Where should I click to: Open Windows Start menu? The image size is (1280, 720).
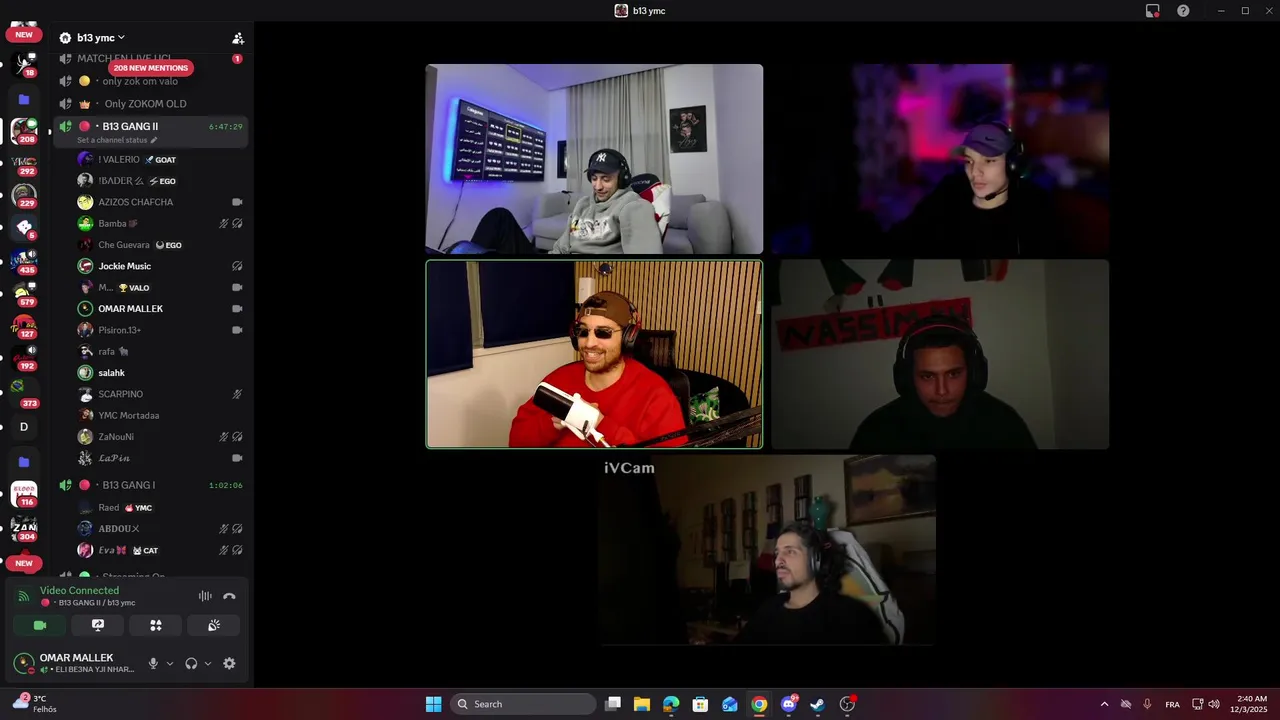pos(433,704)
